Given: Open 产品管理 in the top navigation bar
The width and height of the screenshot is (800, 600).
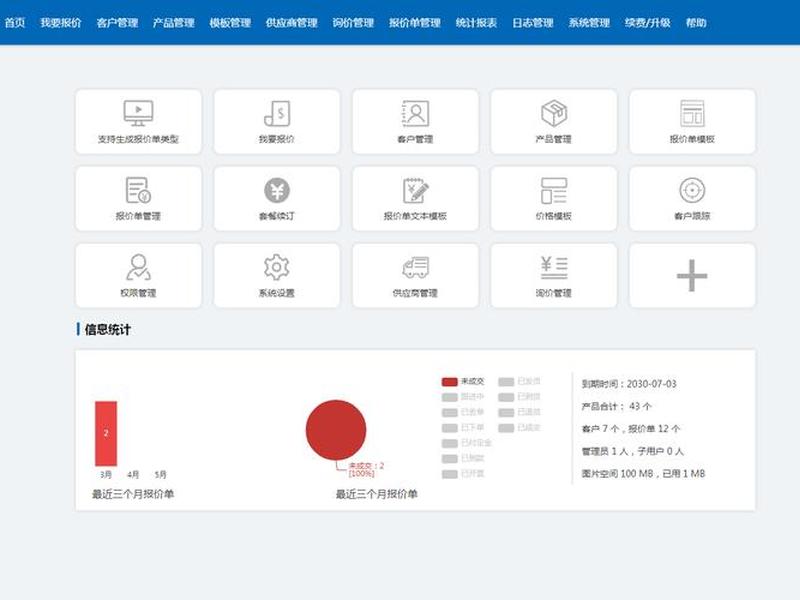Looking at the screenshot, I should click(x=173, y=23).
